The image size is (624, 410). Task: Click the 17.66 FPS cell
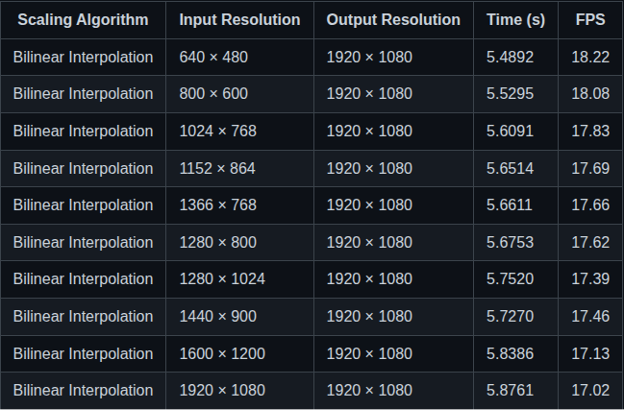590,205
